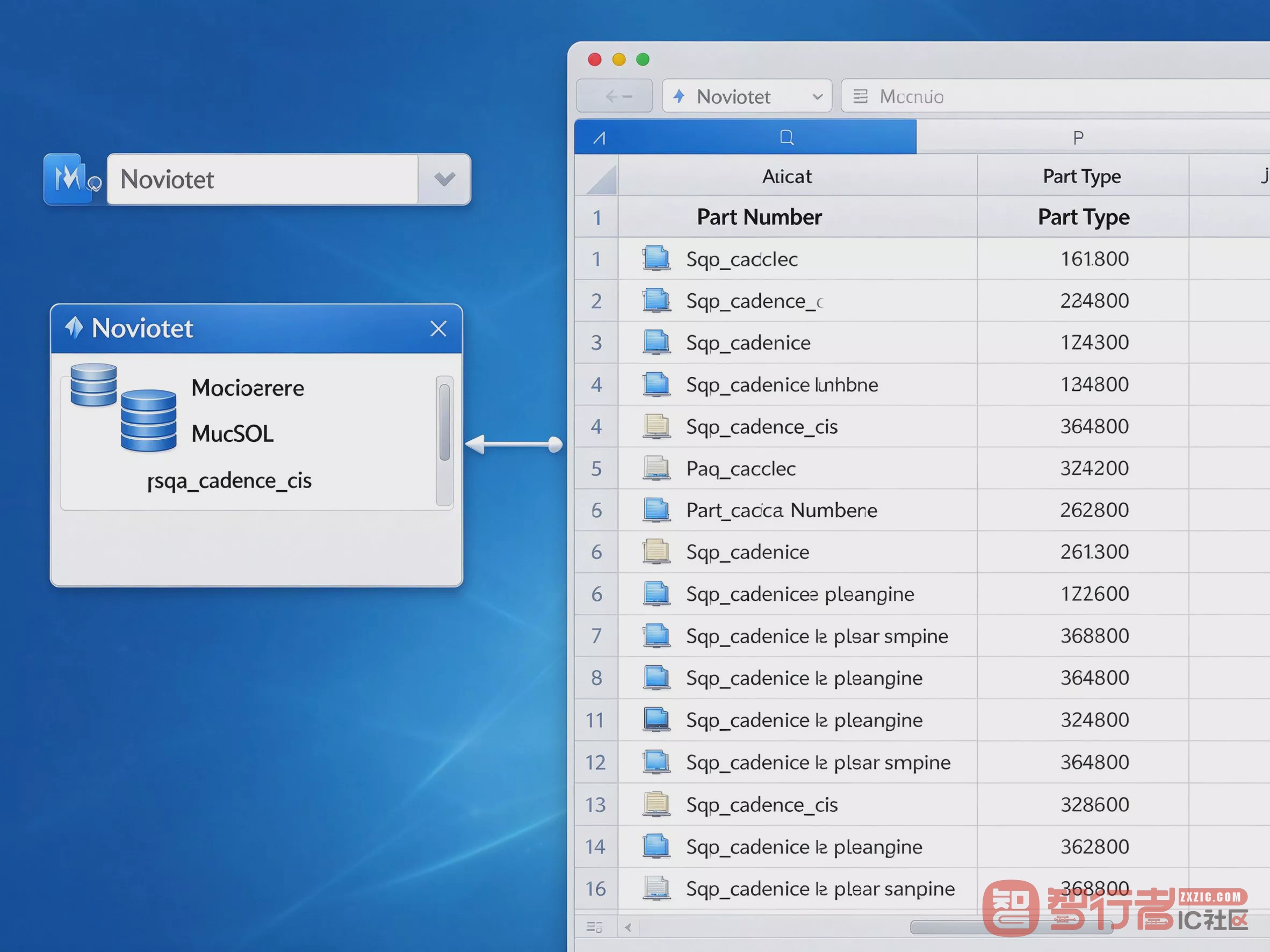This screenshot has height=952, width=1270.
Task: Close the Noviotet database panel
Action: click(438, 329)
